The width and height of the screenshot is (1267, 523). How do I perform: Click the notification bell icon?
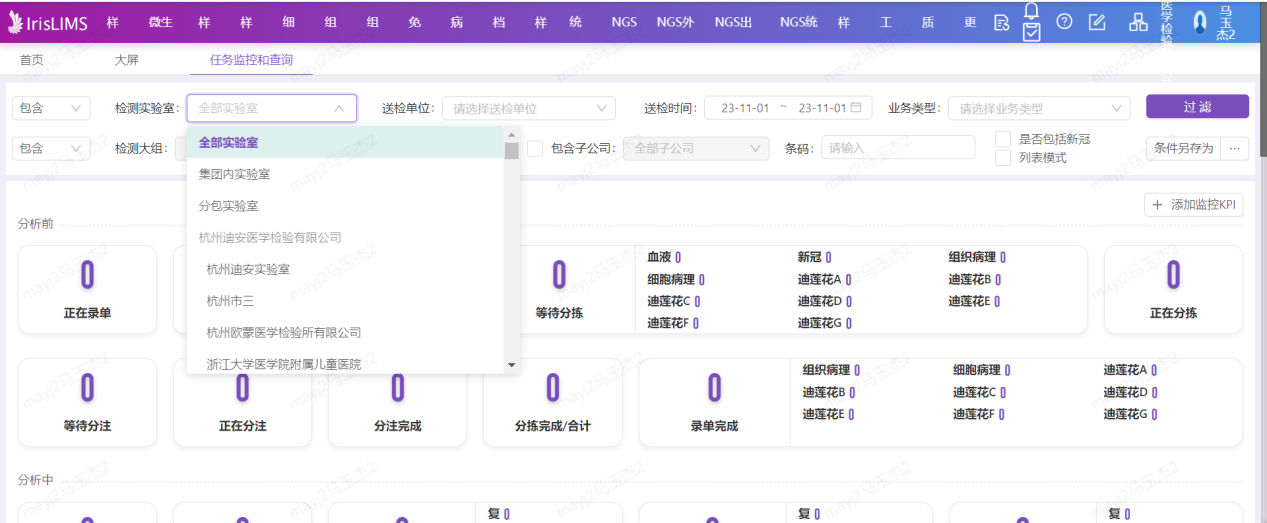click(1032, 10)
